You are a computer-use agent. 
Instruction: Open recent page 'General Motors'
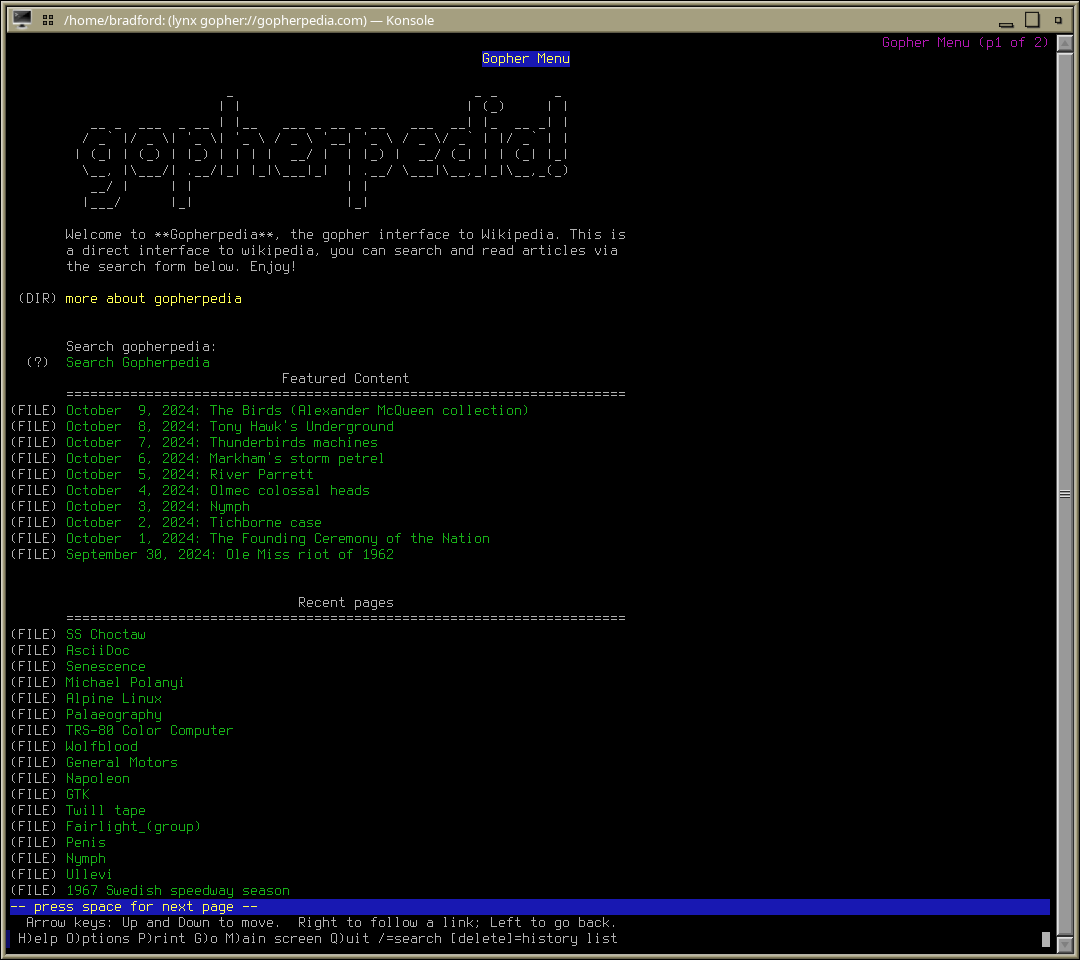[x=121, y=762]
